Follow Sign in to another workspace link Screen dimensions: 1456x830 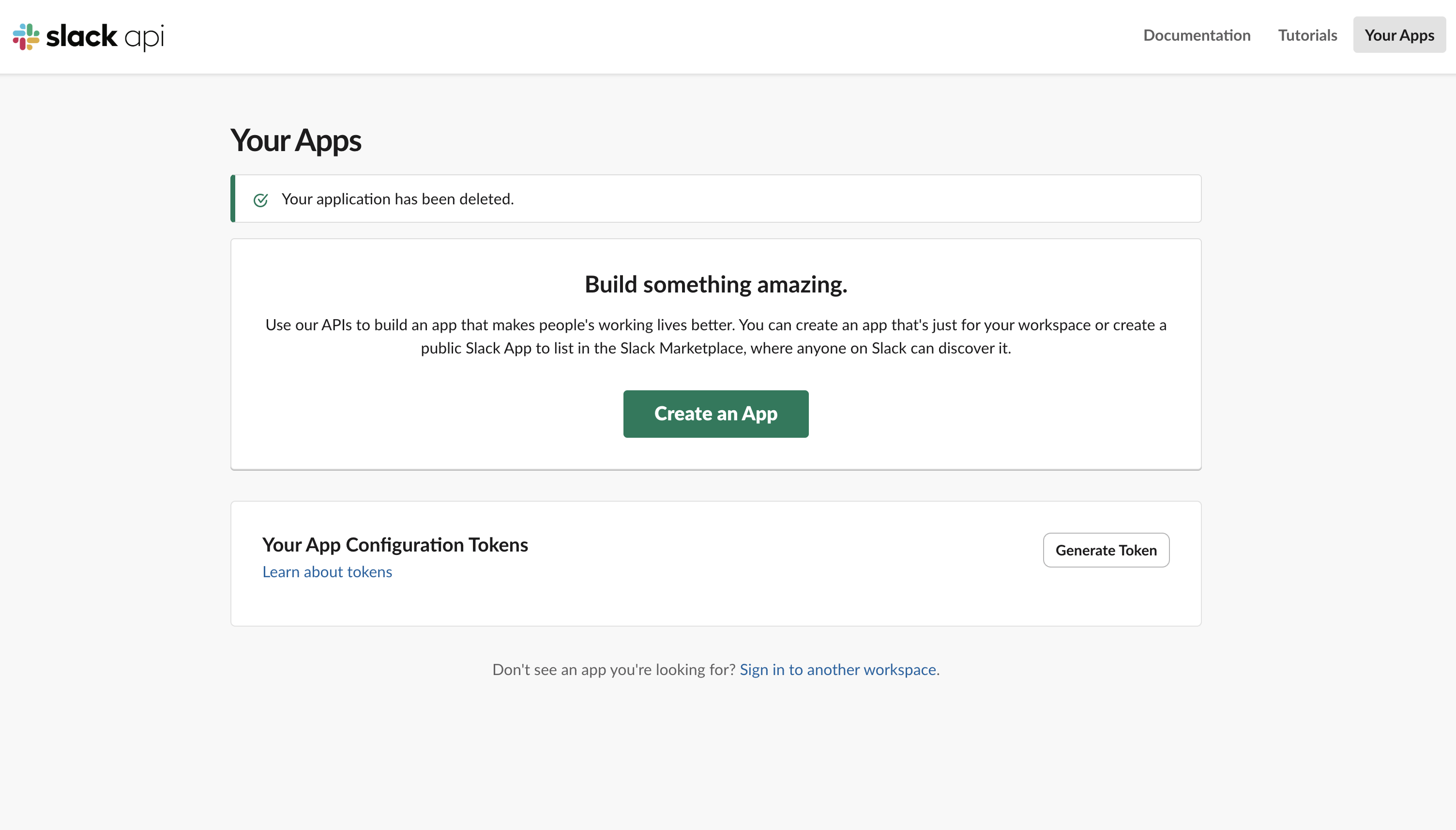(x=837, y=669)
